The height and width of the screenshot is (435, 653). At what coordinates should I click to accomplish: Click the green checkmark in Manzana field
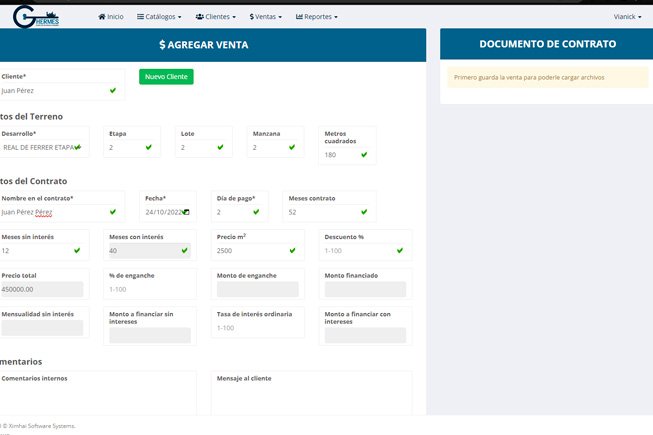click(292, 147)
